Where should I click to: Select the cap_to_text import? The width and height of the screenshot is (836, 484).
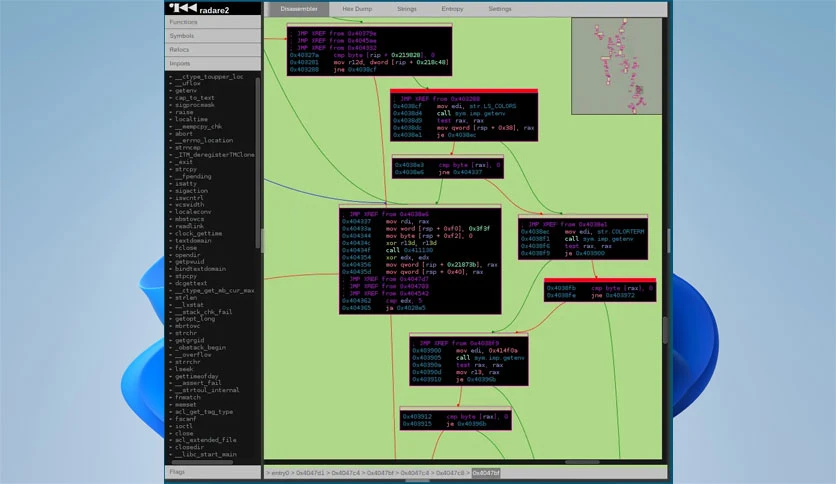pyautogui.click(x=195, y=98)
